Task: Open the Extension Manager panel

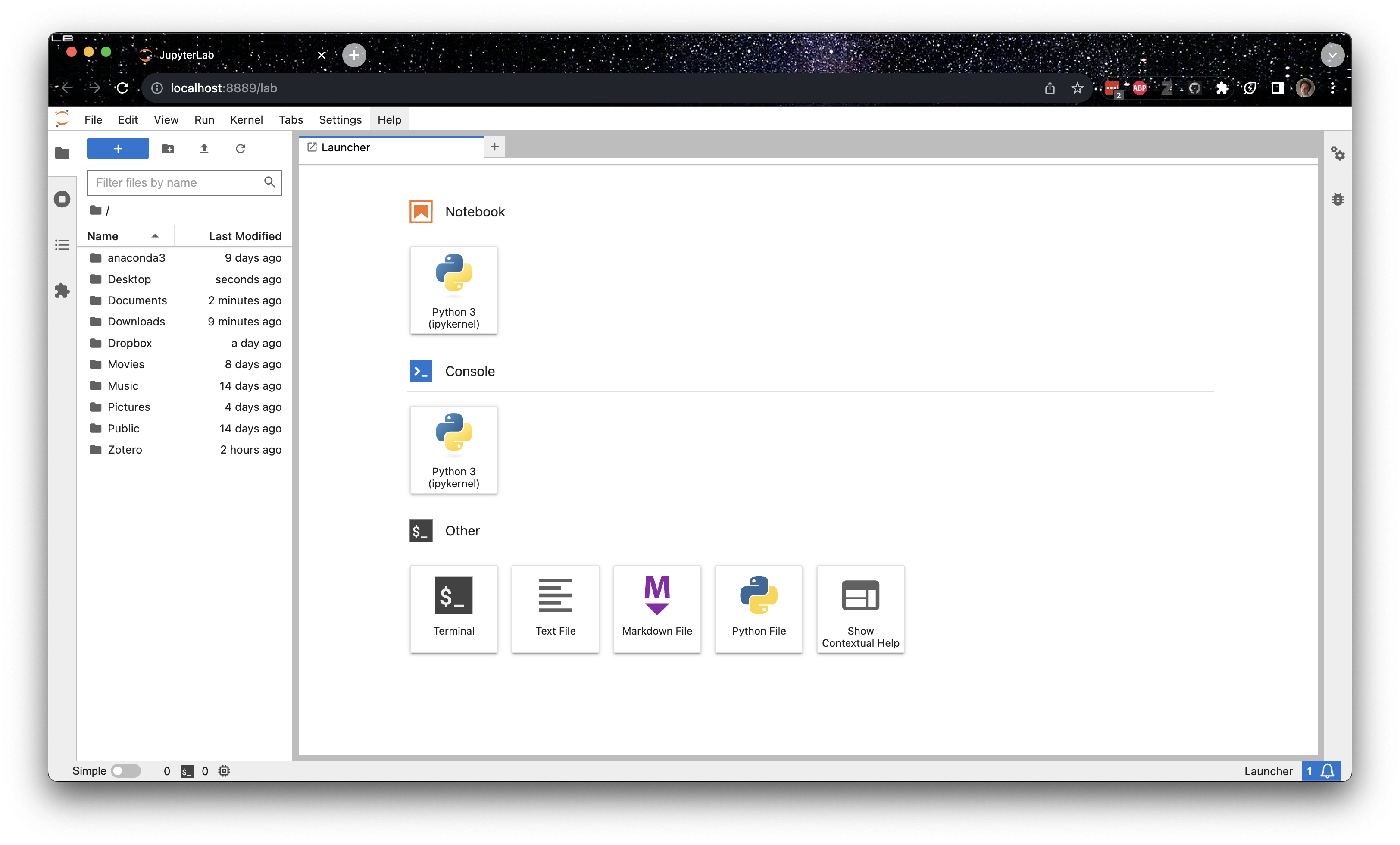Action: coord(62,291)
